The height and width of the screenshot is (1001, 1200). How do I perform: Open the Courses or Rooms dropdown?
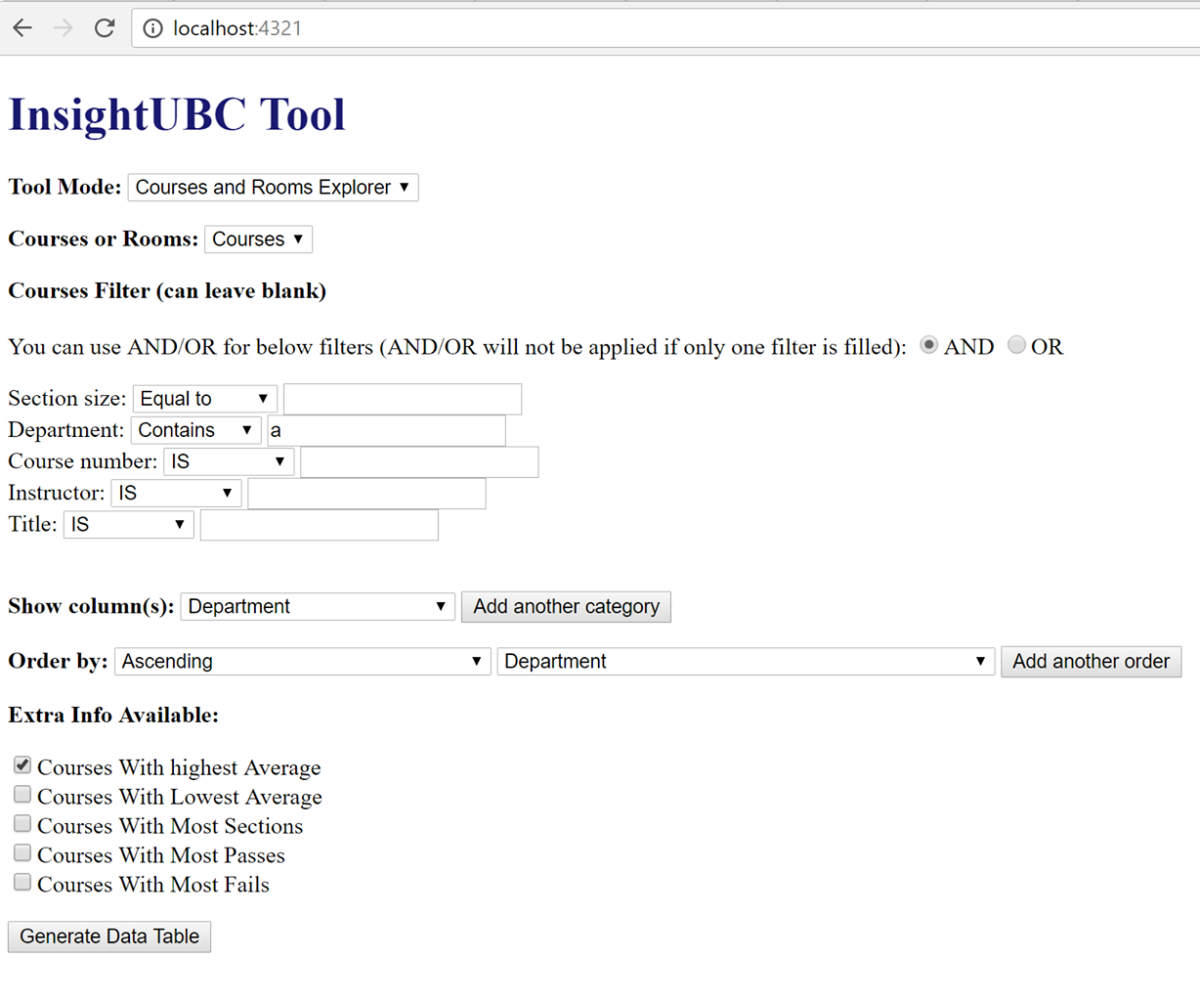pyautogui.click(x=258, y=239)
